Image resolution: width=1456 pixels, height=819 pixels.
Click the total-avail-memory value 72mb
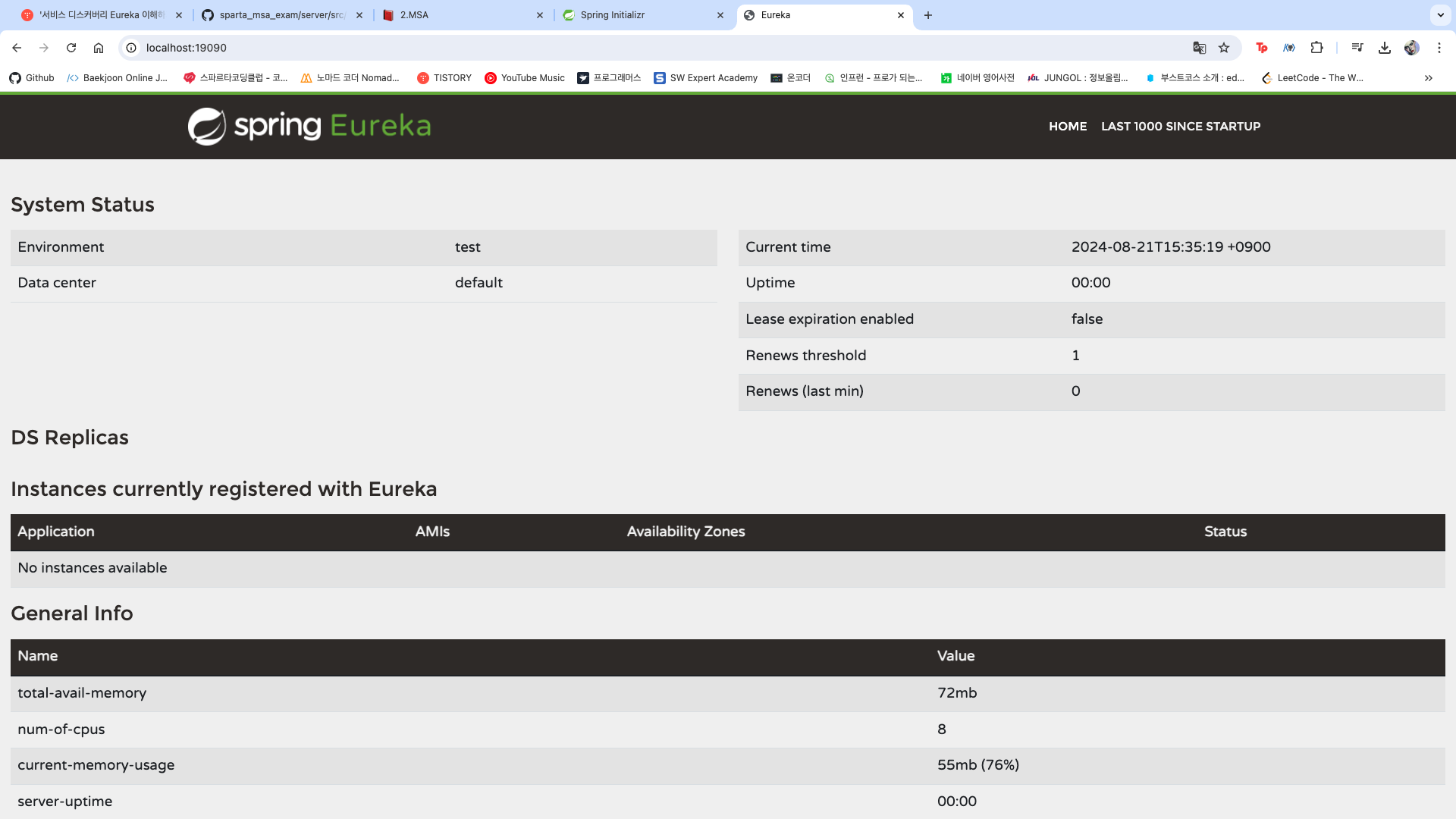[x=957, y=693]
